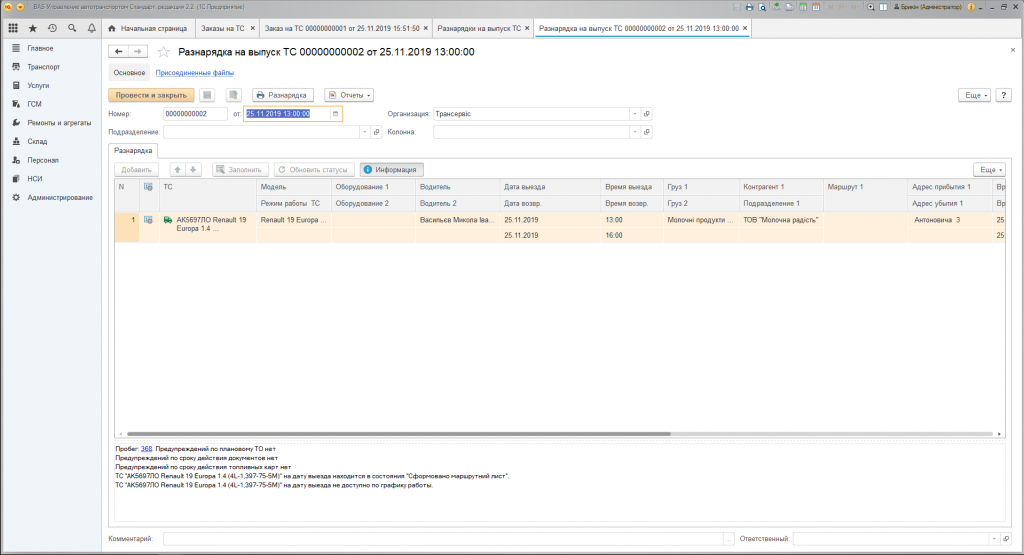Open mileage link 368 in info panel
The height and width of the screenshot is (555, 1024).
click(x=146, y=449)
